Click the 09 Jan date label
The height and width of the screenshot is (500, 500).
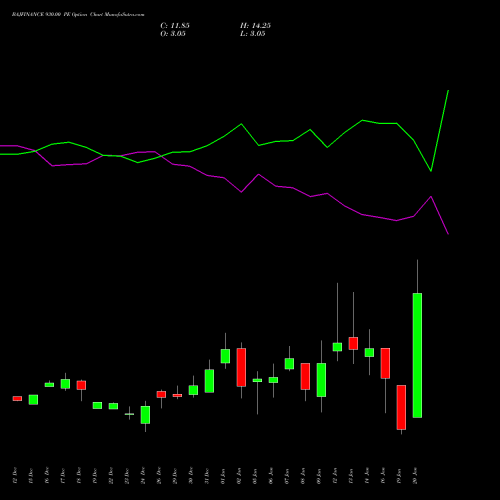319,476
